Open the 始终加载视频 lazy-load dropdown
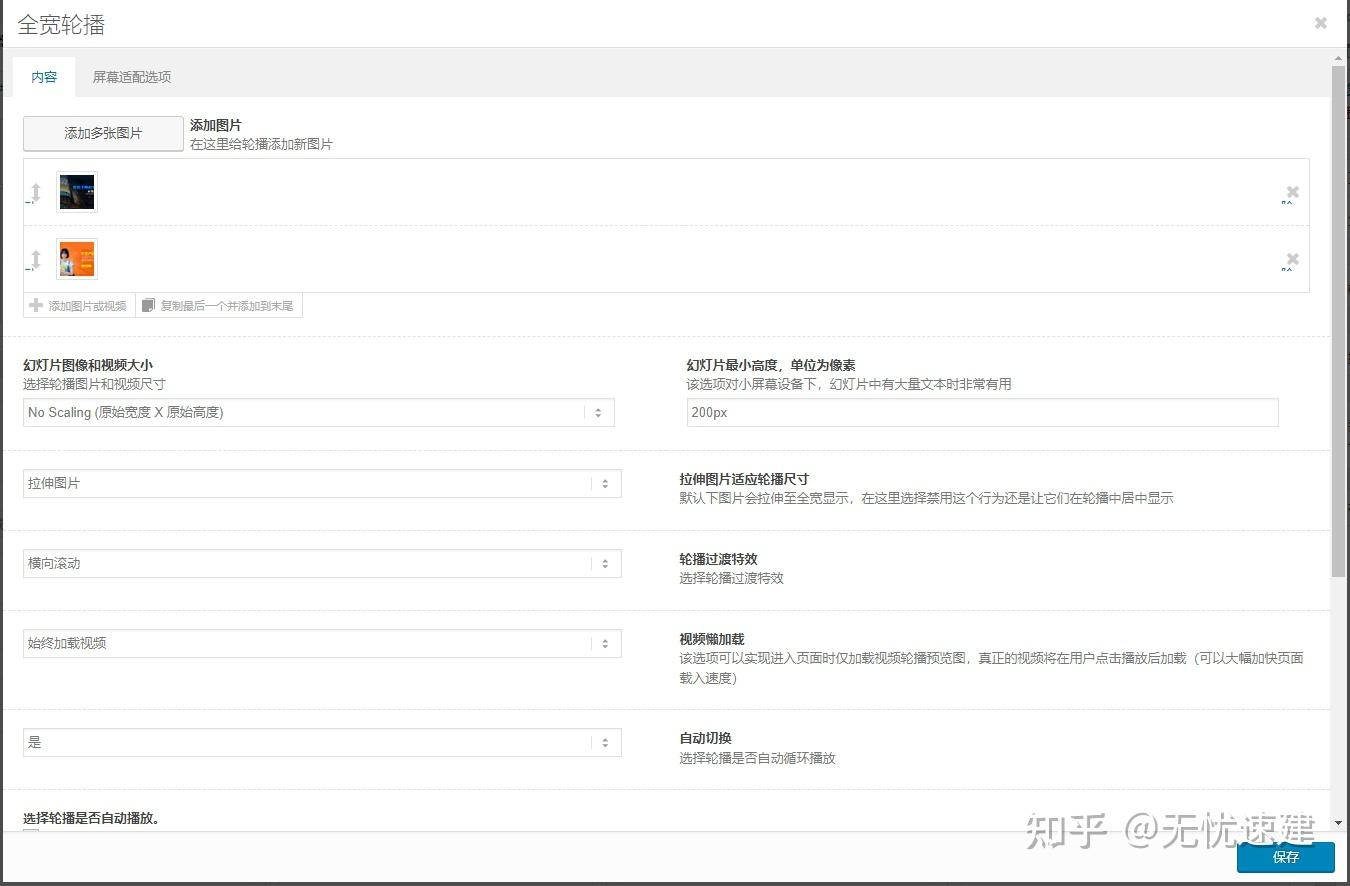Viewport: 1350px width, 886px height. pos(605,643)
